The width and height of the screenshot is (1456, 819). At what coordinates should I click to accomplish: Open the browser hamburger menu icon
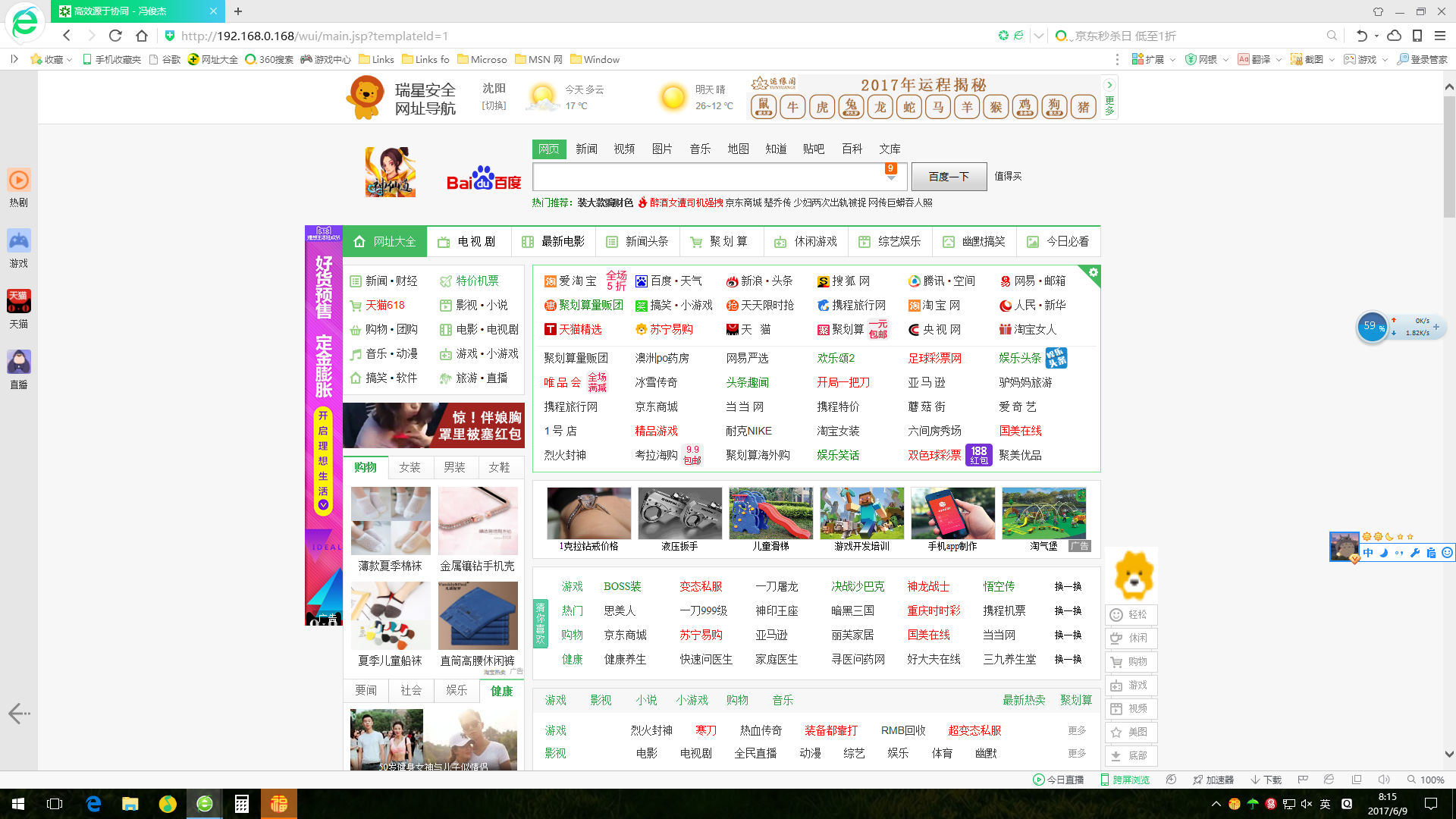tap(1439, 36)
